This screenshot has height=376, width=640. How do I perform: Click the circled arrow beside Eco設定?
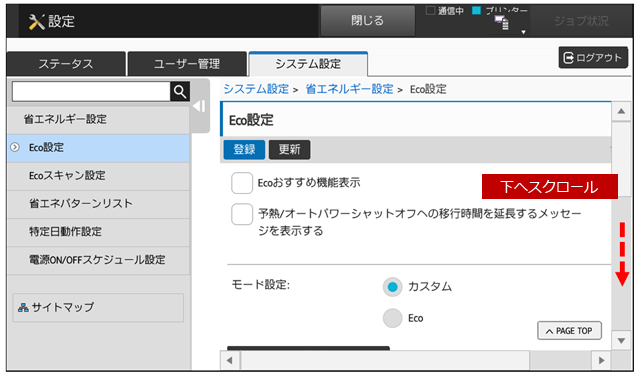click(x=15, y=147)
